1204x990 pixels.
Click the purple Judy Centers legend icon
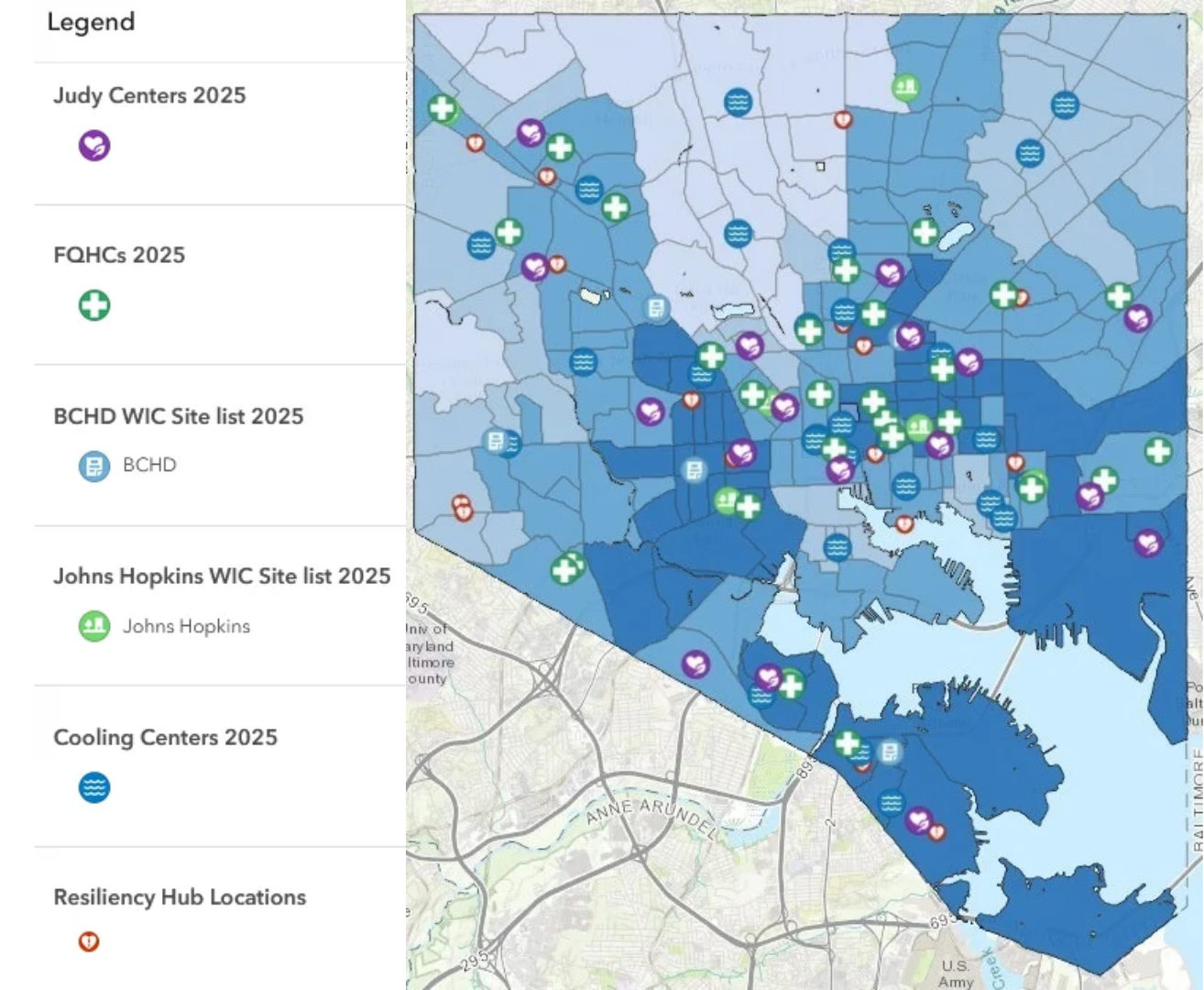pos(94,146)
